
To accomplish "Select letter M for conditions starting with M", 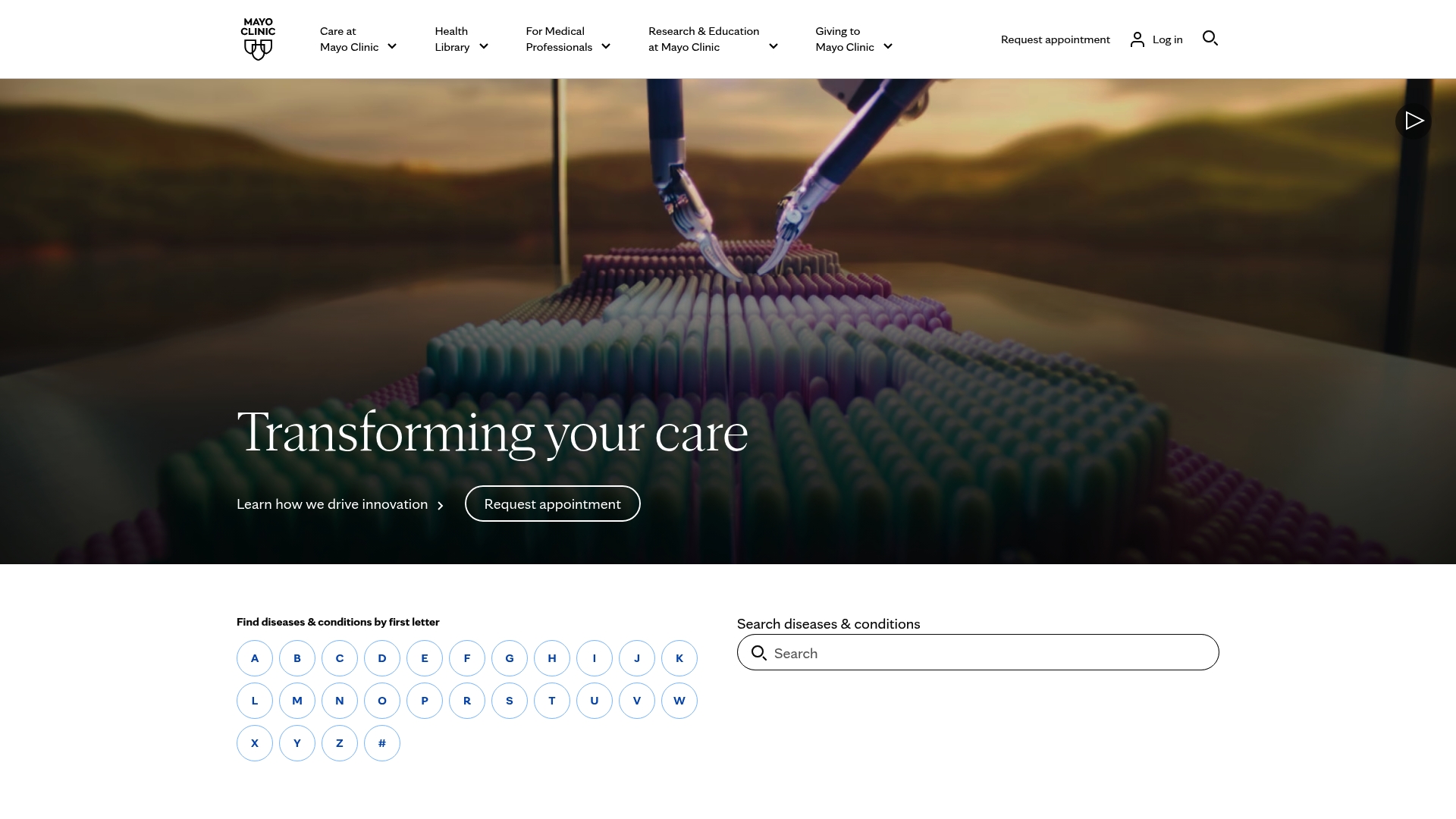I will pyautogui.click(x=297, y=701).
